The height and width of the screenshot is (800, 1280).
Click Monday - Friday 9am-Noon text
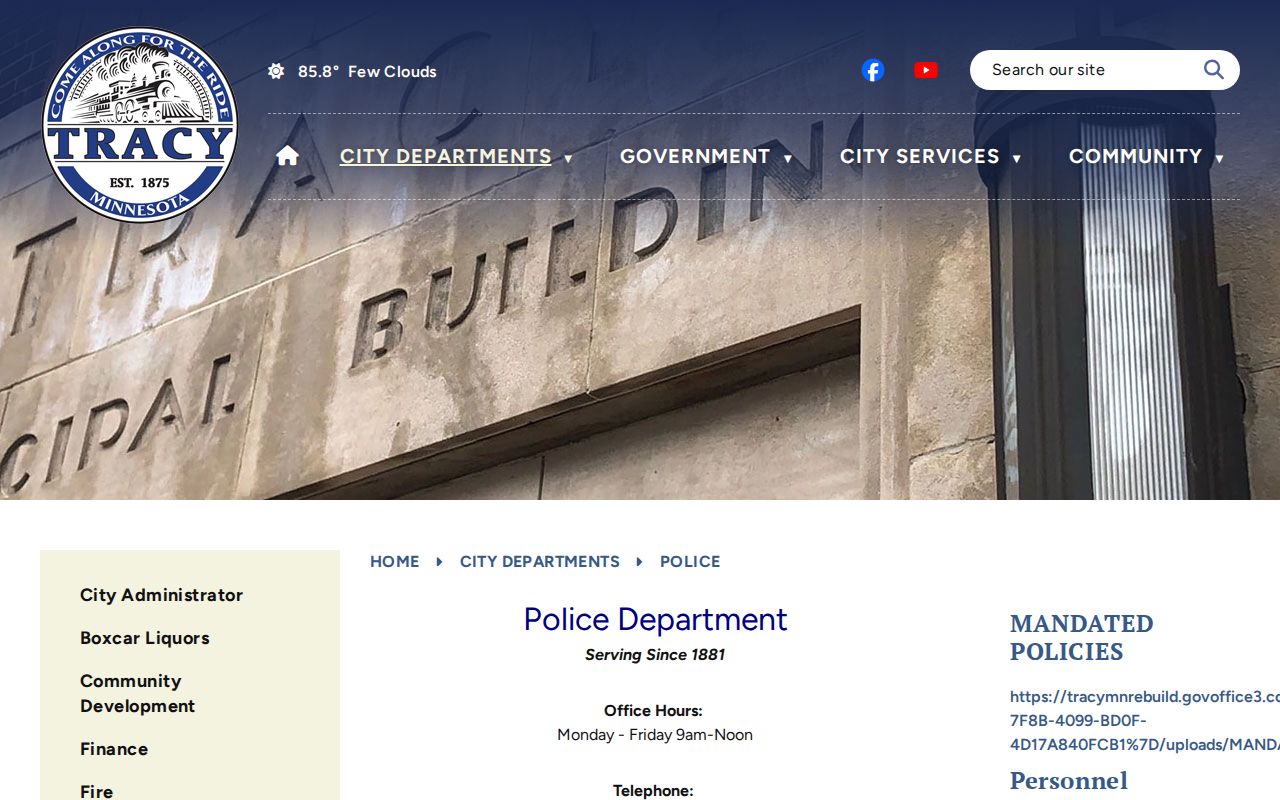[x=655, y=735]
